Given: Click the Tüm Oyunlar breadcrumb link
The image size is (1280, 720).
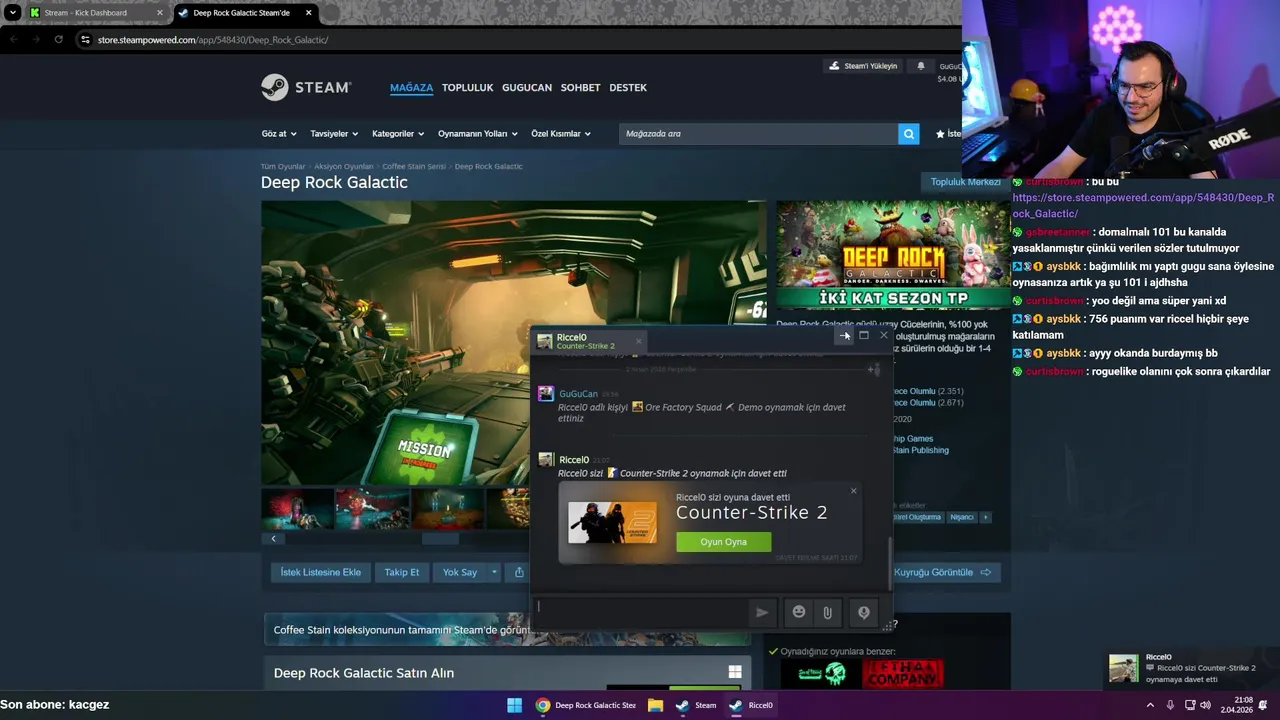Looking at the screenshot, I should coord(283,166).
